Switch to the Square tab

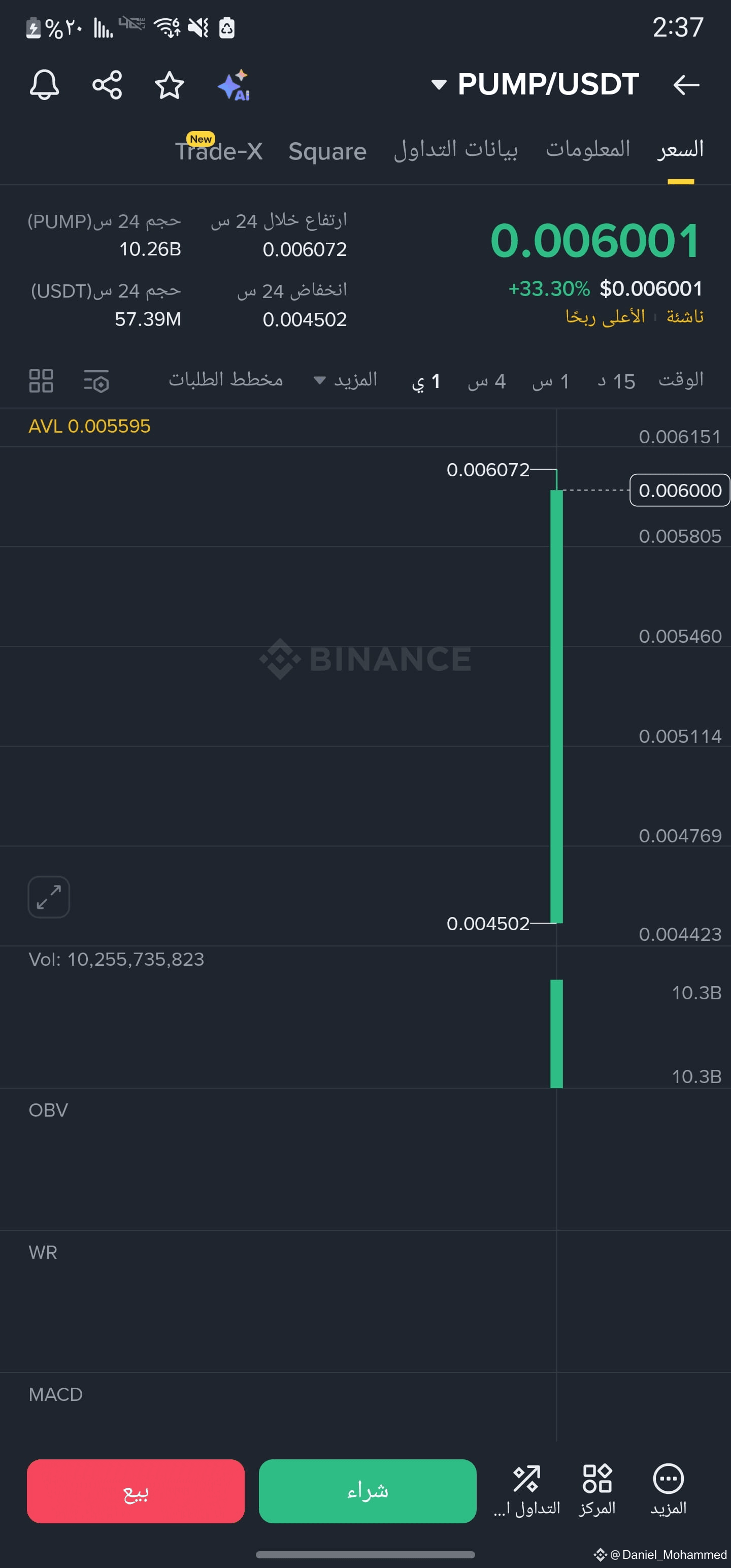[327, 151]
